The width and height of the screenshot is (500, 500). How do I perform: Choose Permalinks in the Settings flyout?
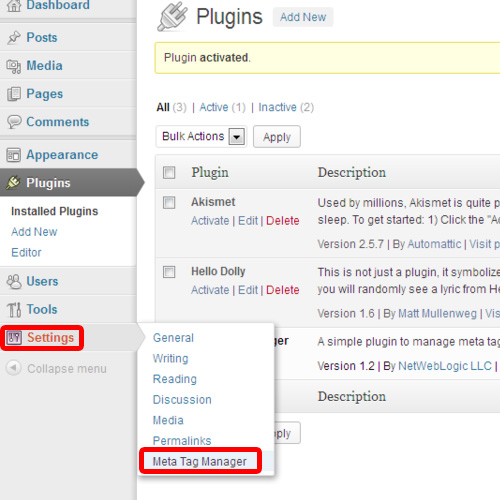(x=182, y=441)
